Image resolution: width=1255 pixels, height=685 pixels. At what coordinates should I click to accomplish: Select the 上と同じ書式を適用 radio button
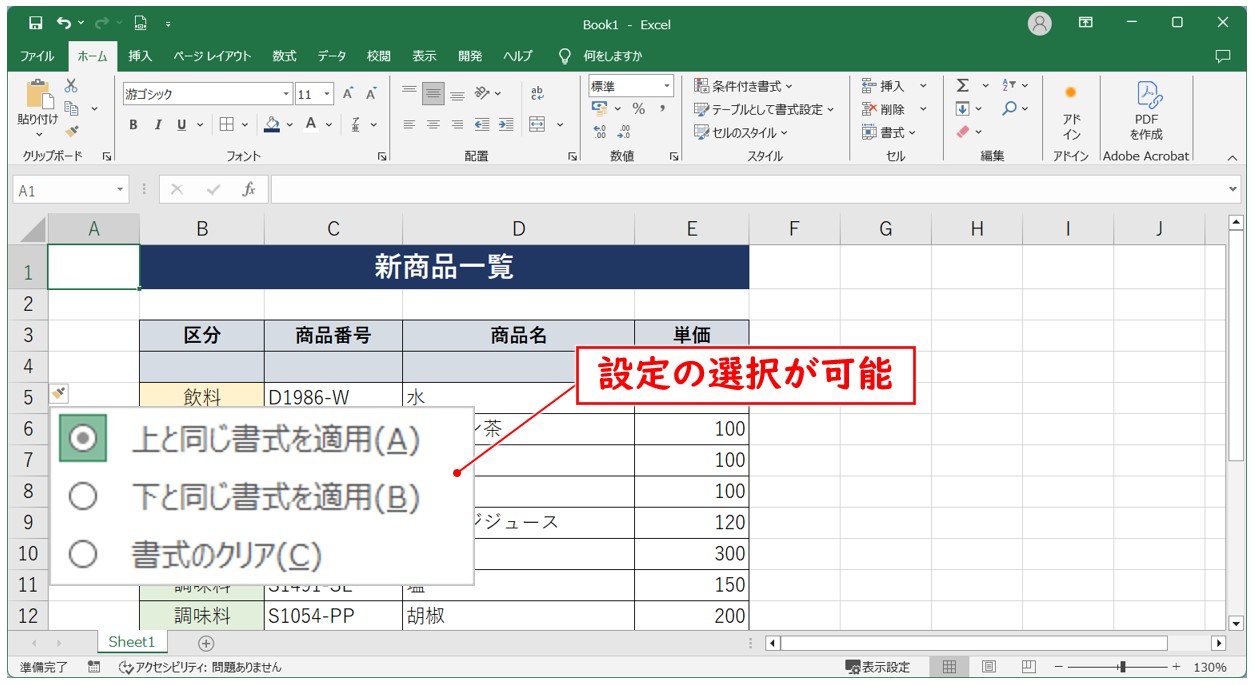83,438
